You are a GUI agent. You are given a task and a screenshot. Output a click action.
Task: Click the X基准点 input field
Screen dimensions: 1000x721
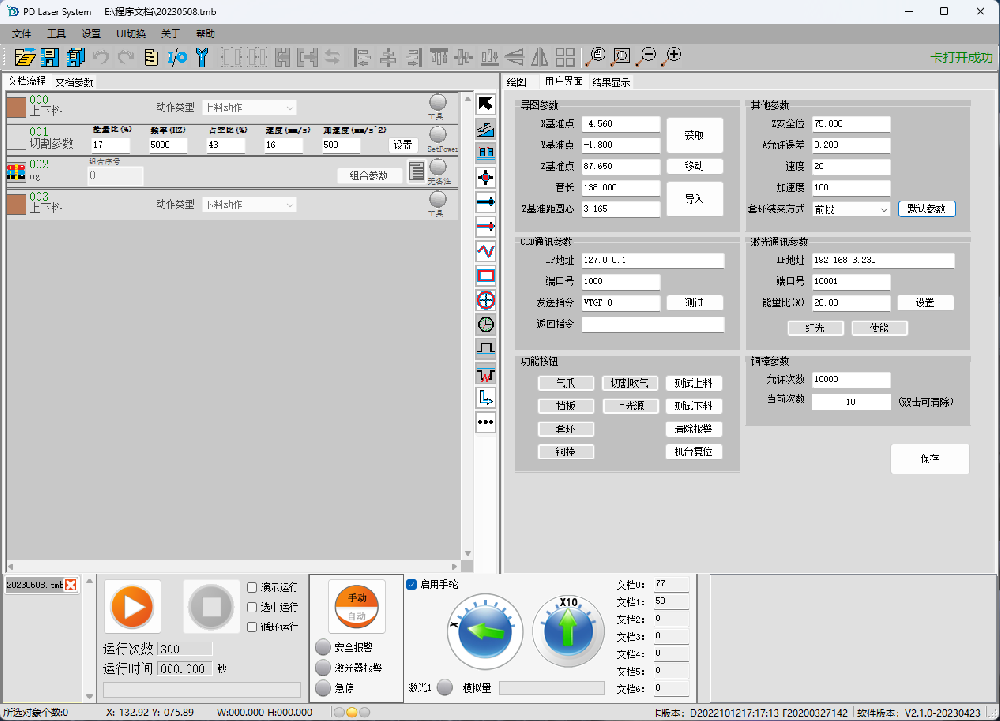pyautogui.click(x=621, y=124)
